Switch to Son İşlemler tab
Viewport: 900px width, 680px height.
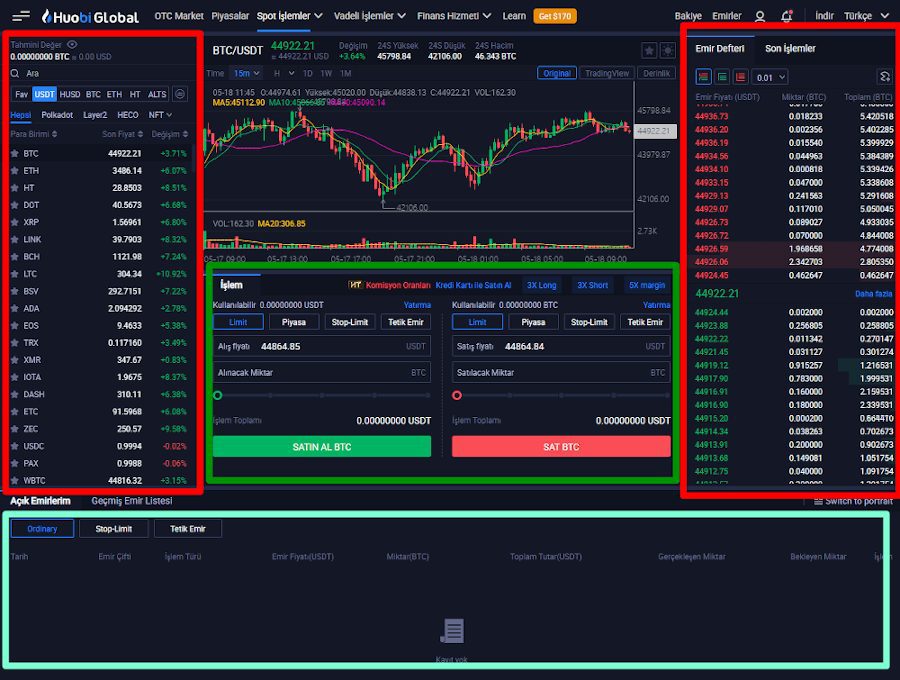pos(790,49)
